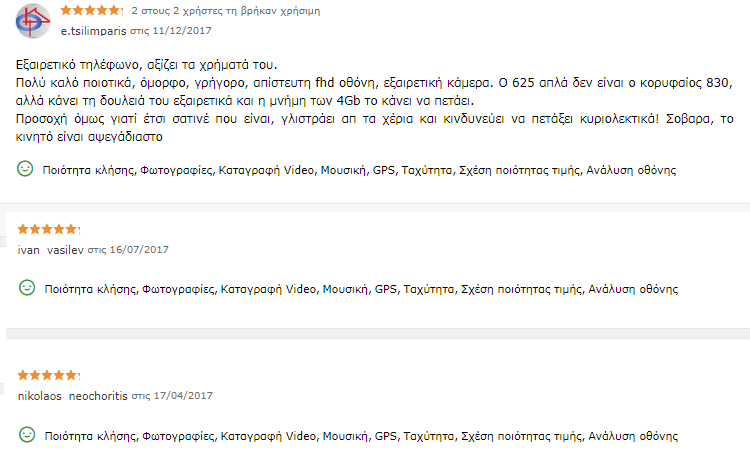Click pros list in ivan vasilev review
750x472 pixels.
(360, 289)
